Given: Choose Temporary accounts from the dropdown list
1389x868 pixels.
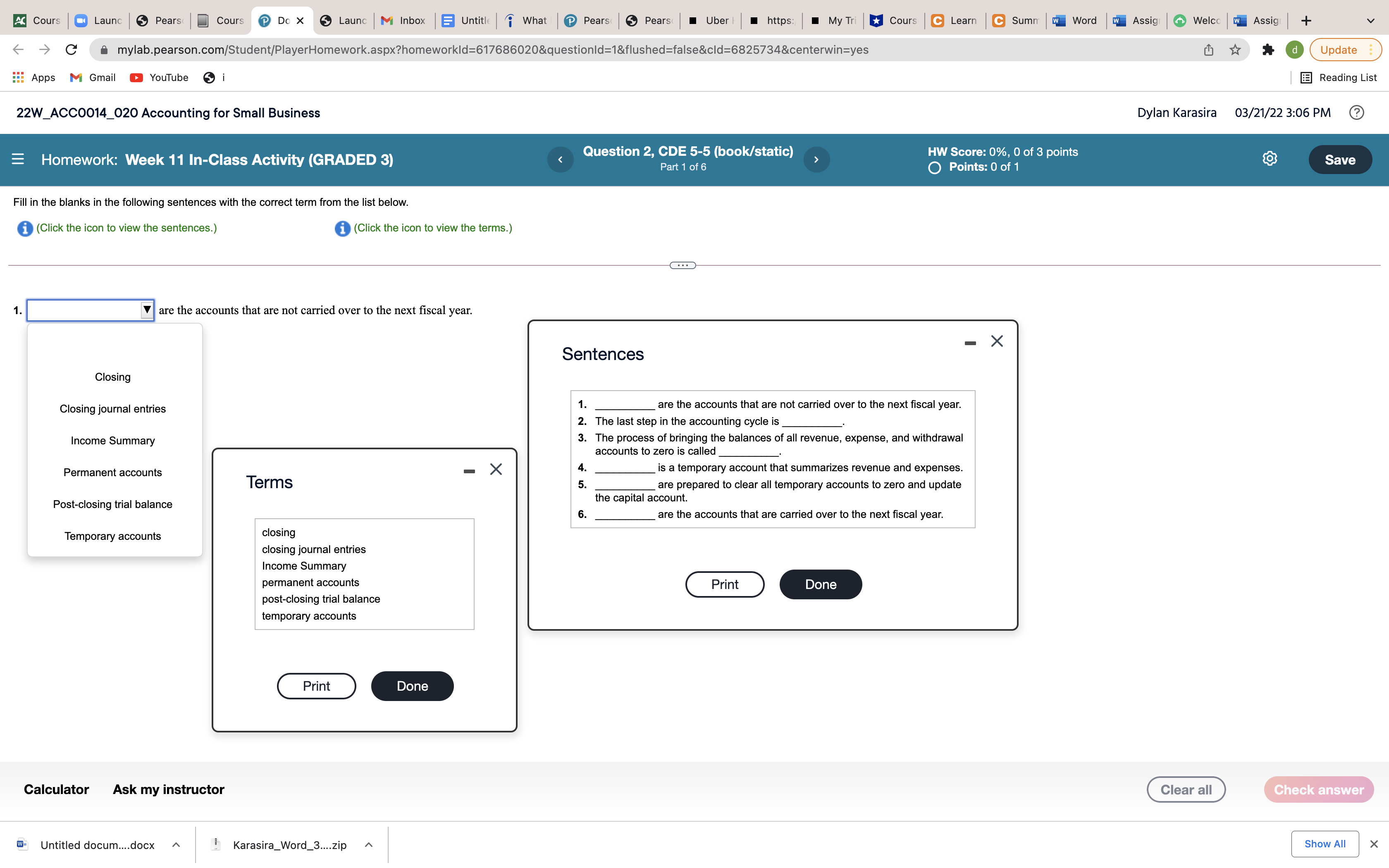Looking at the screenshot, I should [112, 536].
